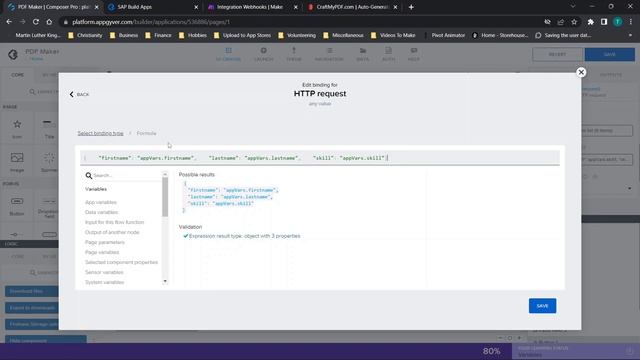Choose Output of another node
640x360 pixels.
pos(112,232)
